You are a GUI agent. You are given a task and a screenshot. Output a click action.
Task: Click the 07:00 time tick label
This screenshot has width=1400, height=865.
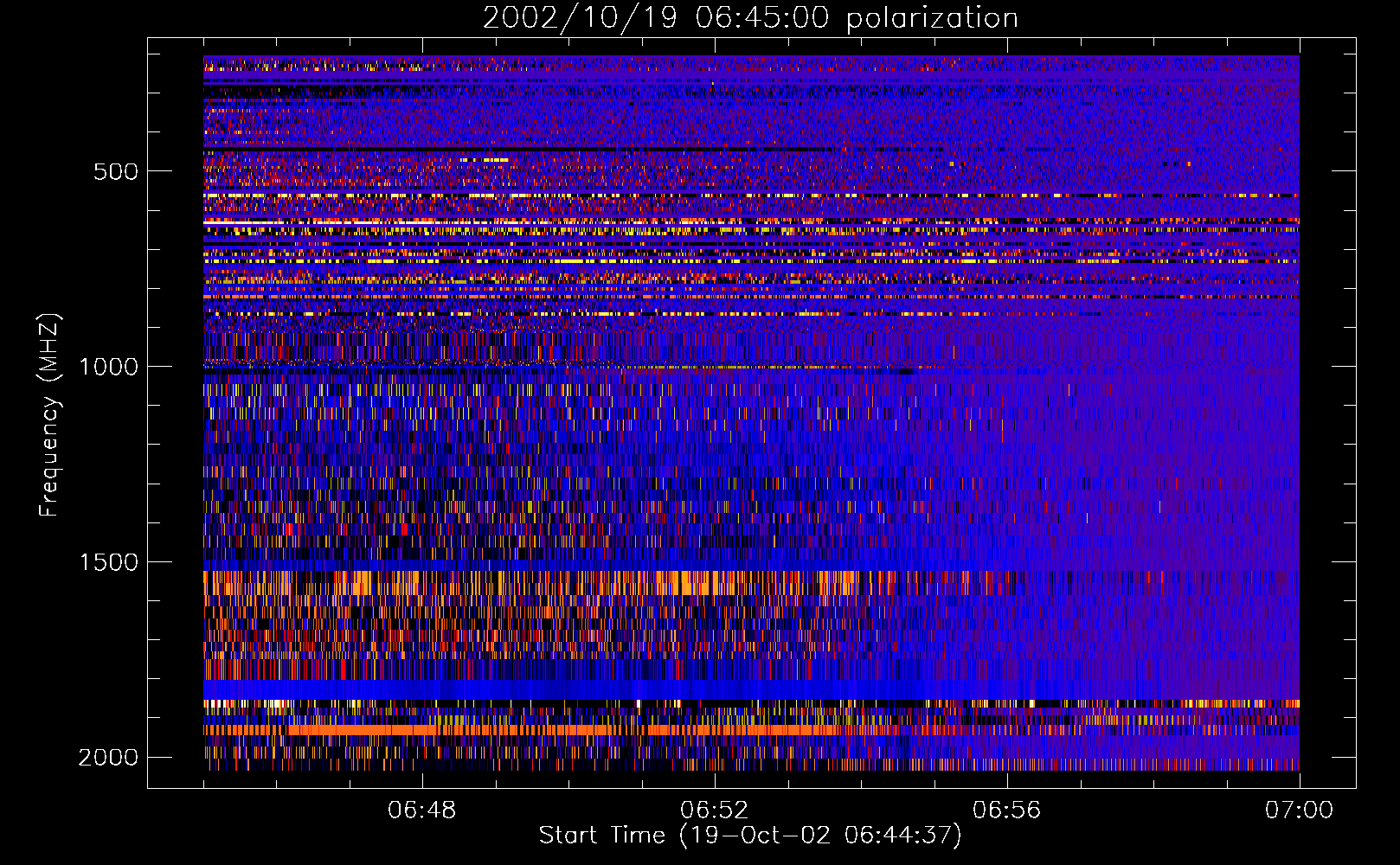1300,811
